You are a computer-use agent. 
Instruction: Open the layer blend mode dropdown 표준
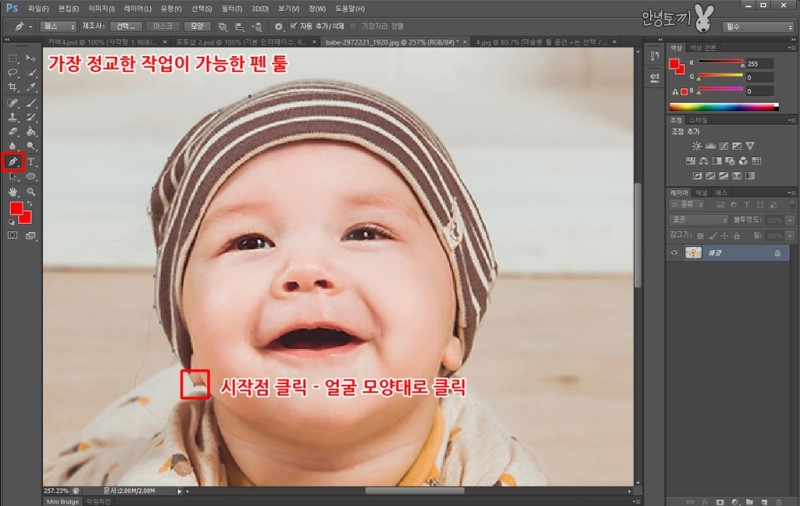click(x=698, y=219)
